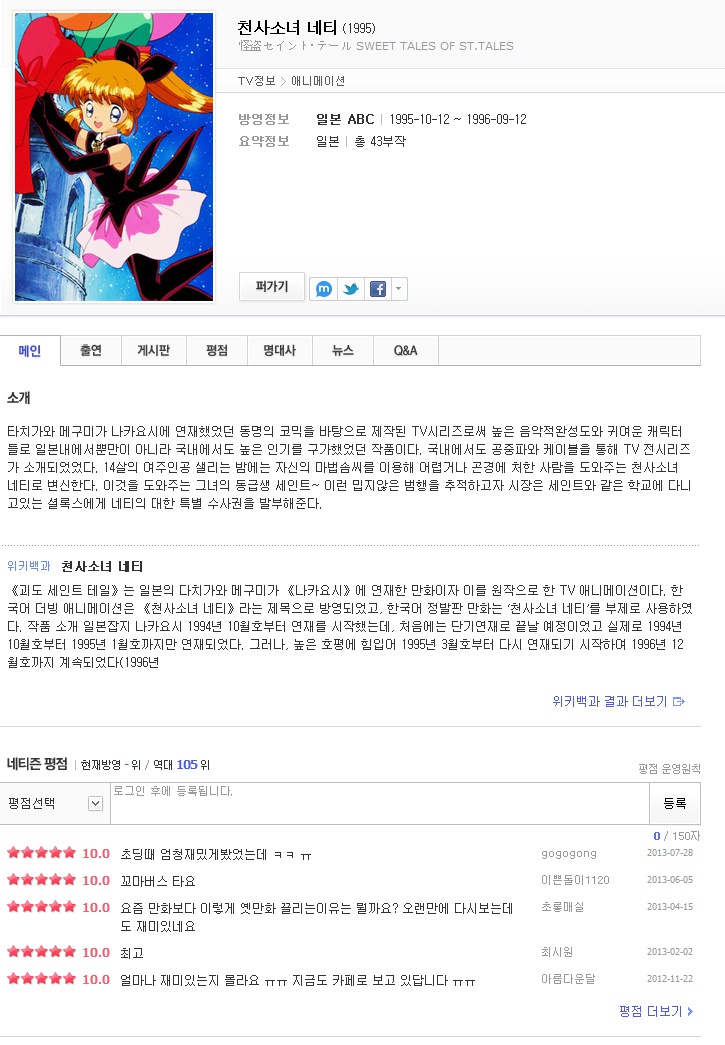Click the 등록 submit button
Viewport: 725px width, 1045px height.
coord(675,803)
